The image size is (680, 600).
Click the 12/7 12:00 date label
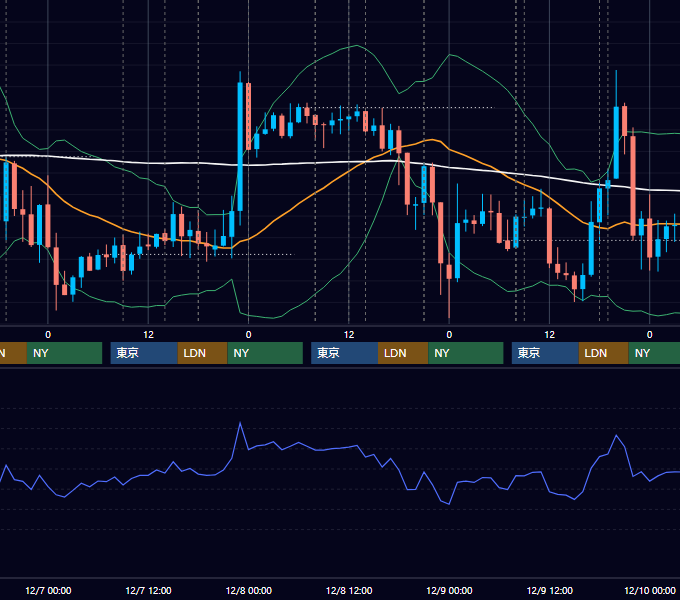tap(148, 590)
